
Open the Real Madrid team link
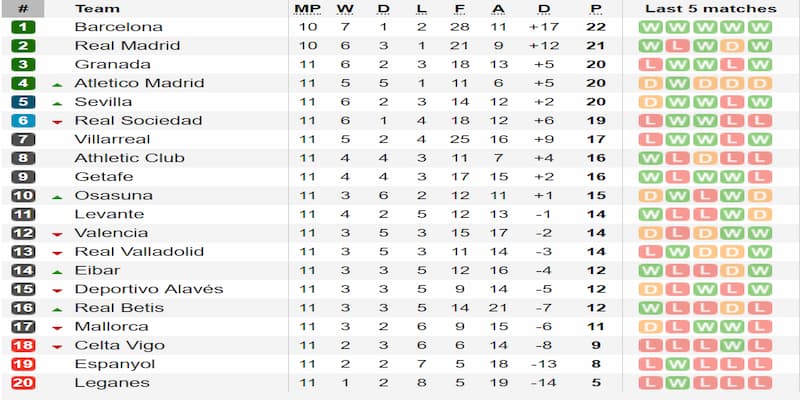pyautogui.click(x=127, y=45)
